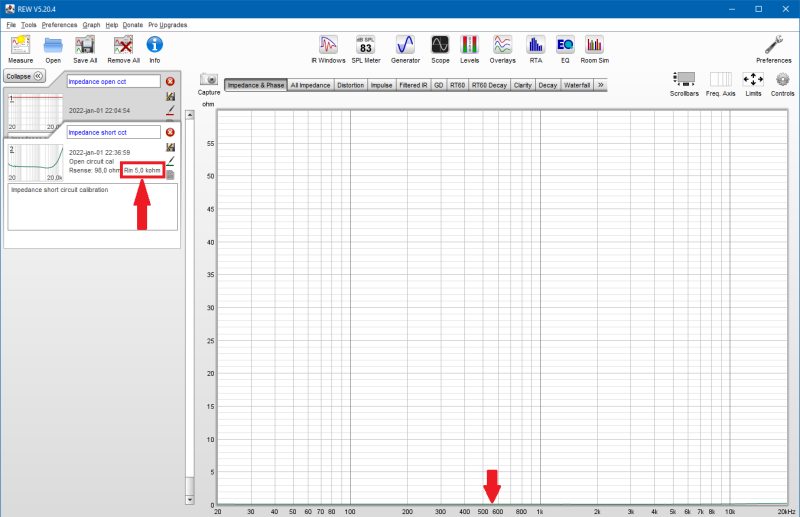
Task: Save the Impedance open cct measurement
Action: coord(170,96)
